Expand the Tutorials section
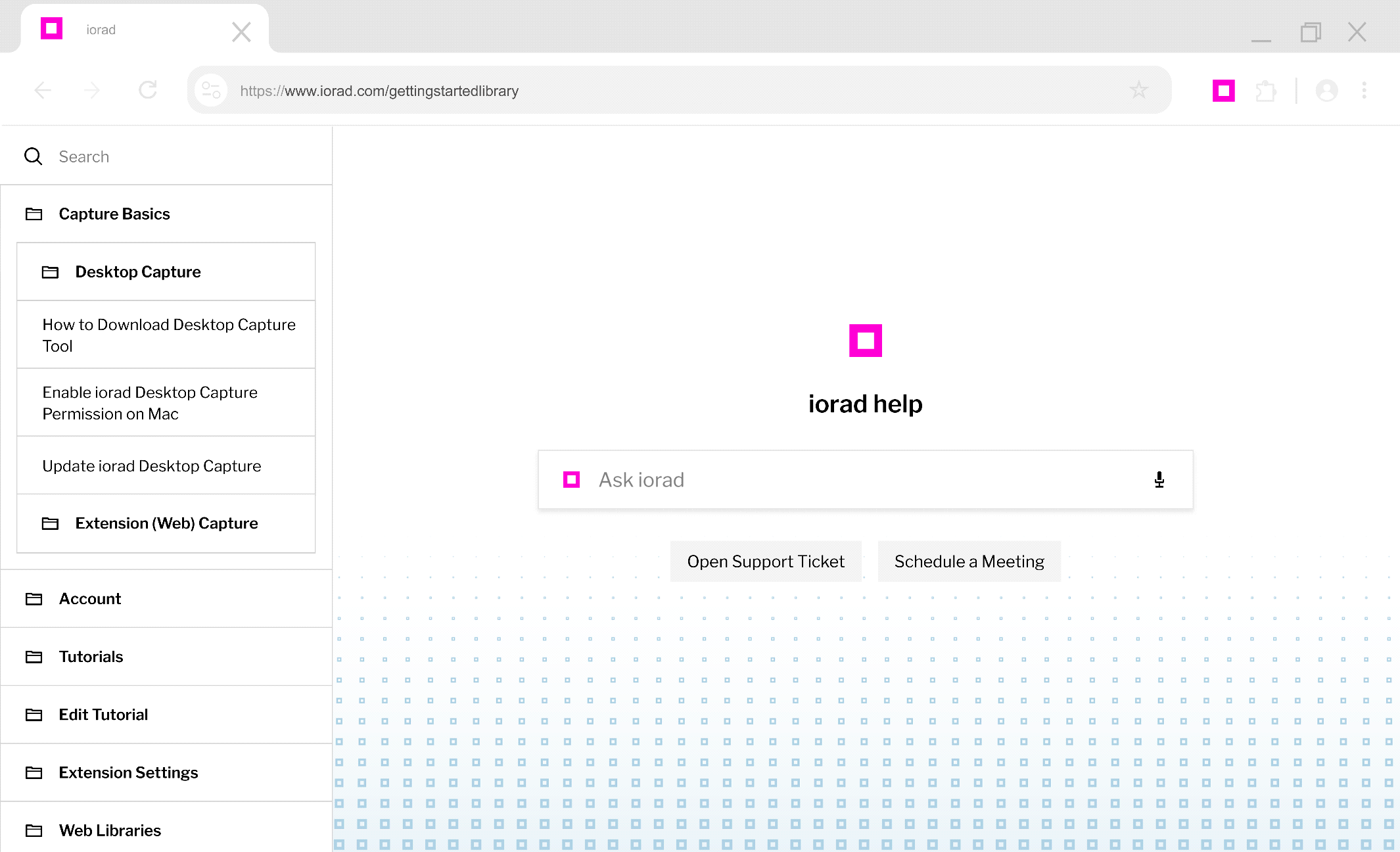This screenshot has width=1400, height=852. pyautogui.click(x=166, y=657)
